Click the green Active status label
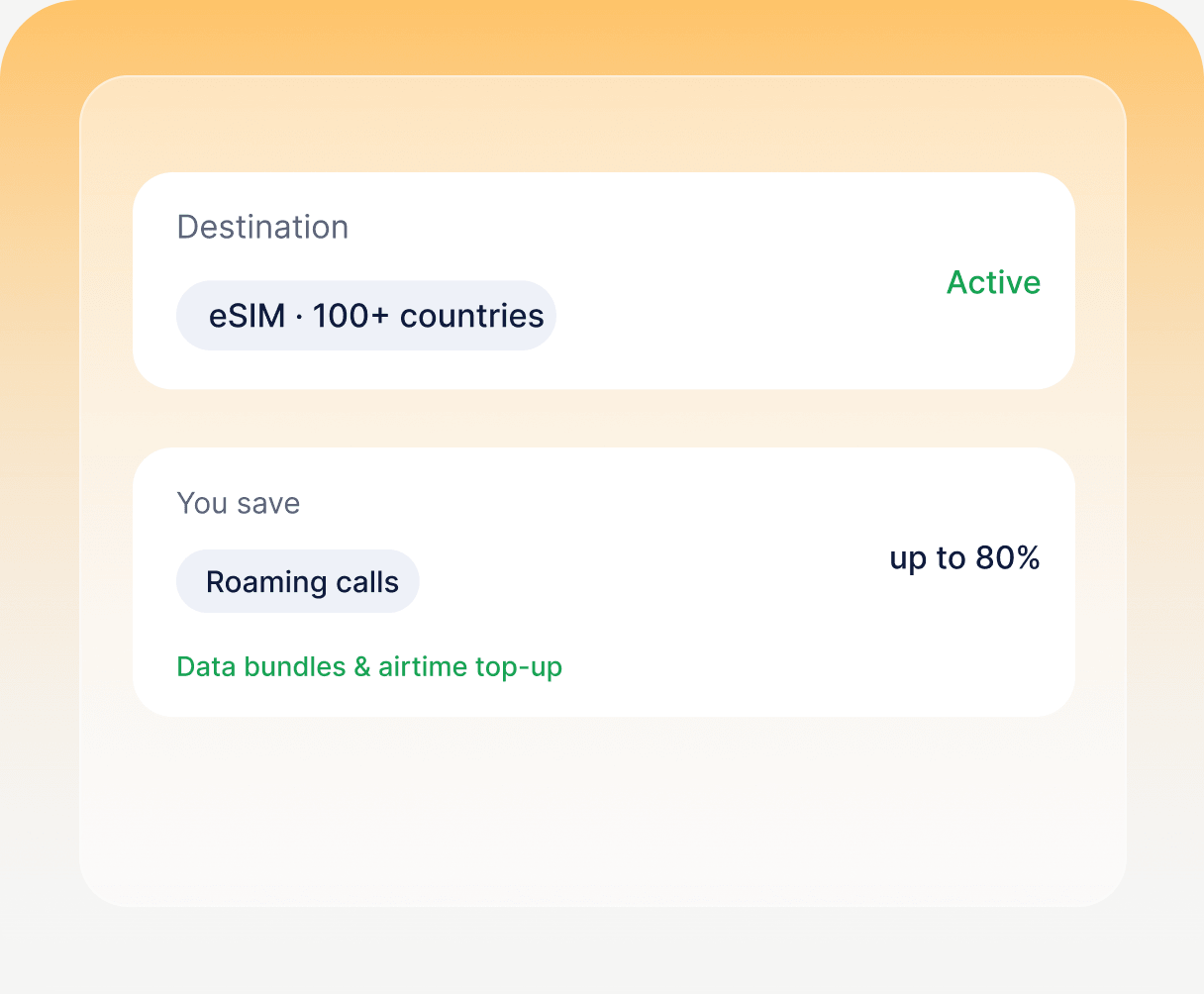Image resolution: width=1204 pixels, height=994 pixels. pos(993,282)
